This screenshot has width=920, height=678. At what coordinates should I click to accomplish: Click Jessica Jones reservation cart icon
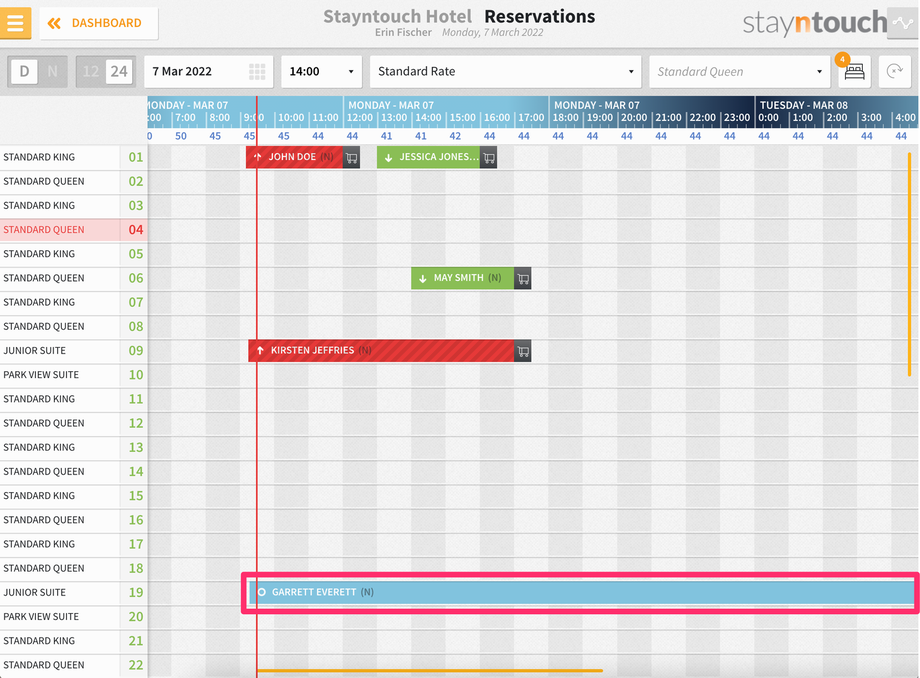[489, 157]
